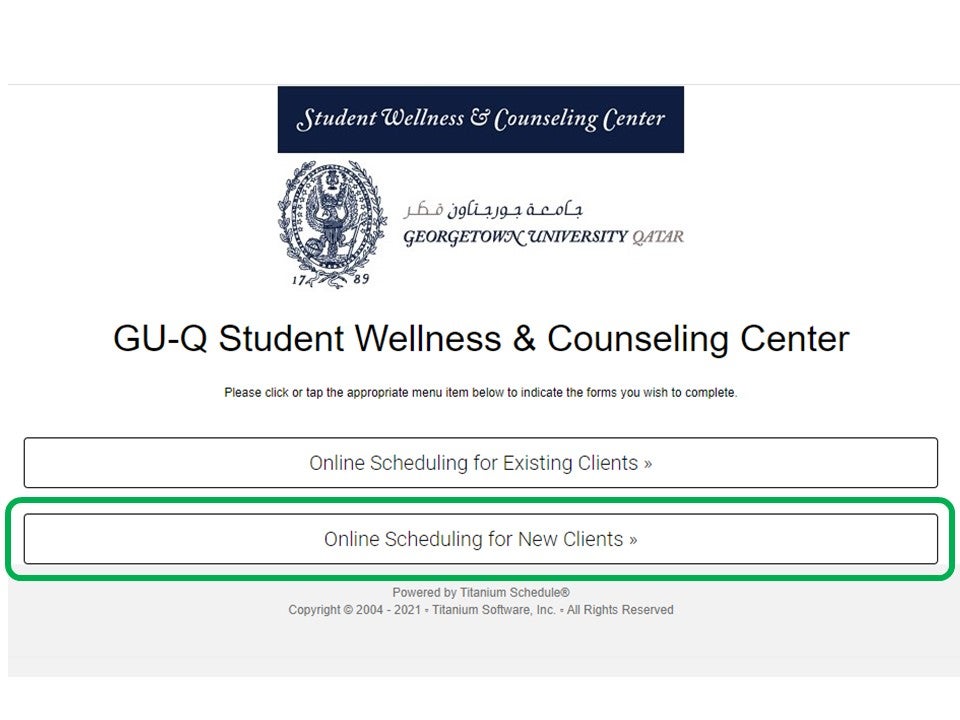Click the Student Wellness & Counseling Center banner

click(x=481, y=119)
